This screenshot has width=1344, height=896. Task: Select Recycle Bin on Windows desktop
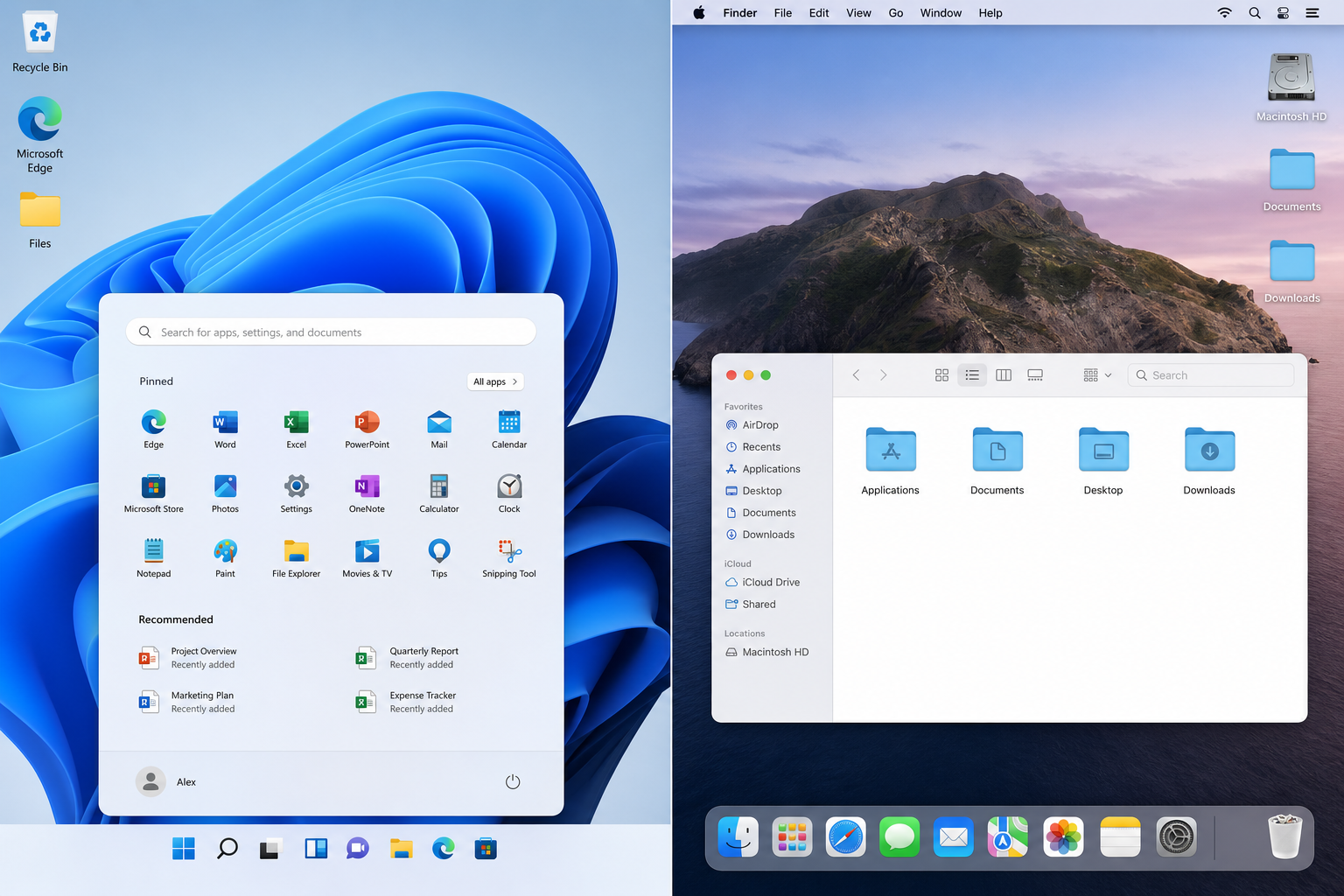(x=40, y=42)
